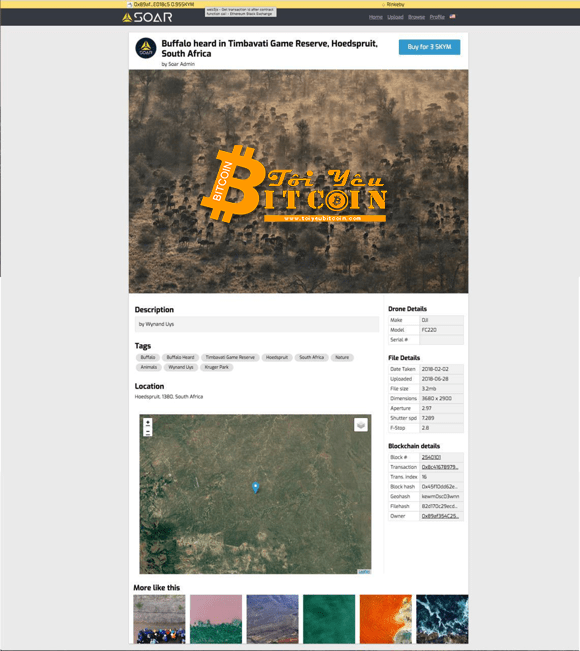Open the orange aerial thumbnail
This screenshot has height=651, width=580.
coord(386,619)
